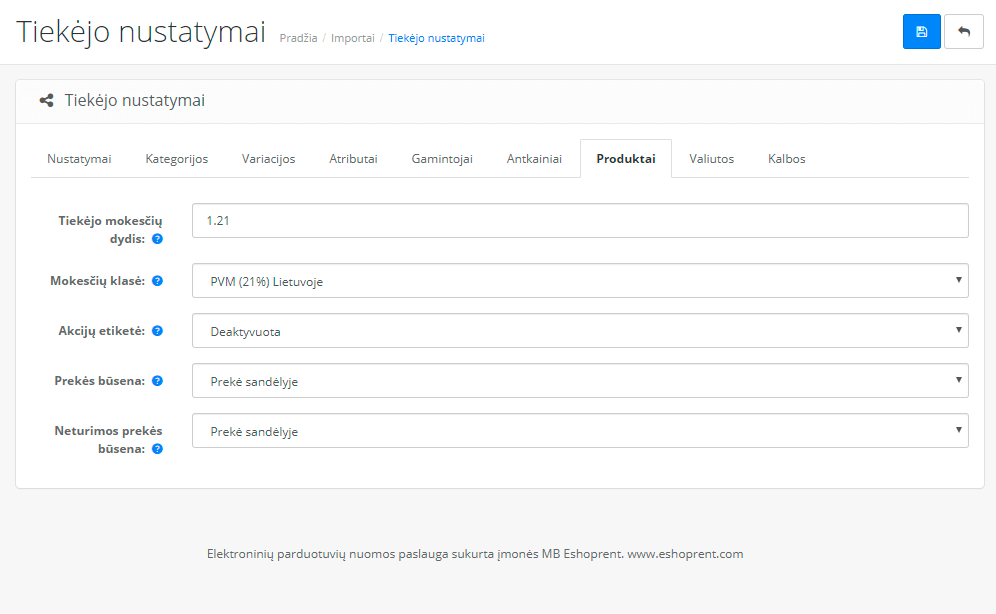The height and width of the screenshot is (614, 996).
Task: Open the Importai breadcrumb link
Action: 353,38
